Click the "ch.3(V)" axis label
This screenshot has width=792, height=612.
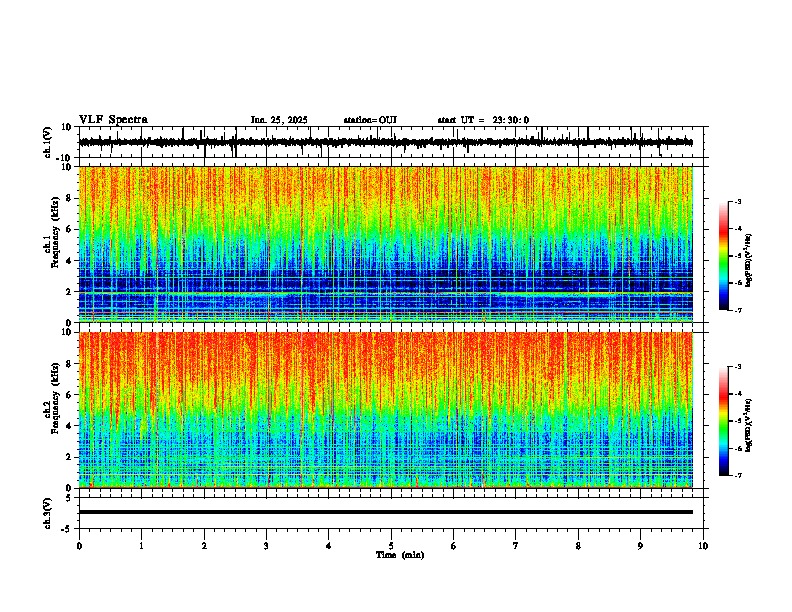pyautogui.click(x=48, y=513)
